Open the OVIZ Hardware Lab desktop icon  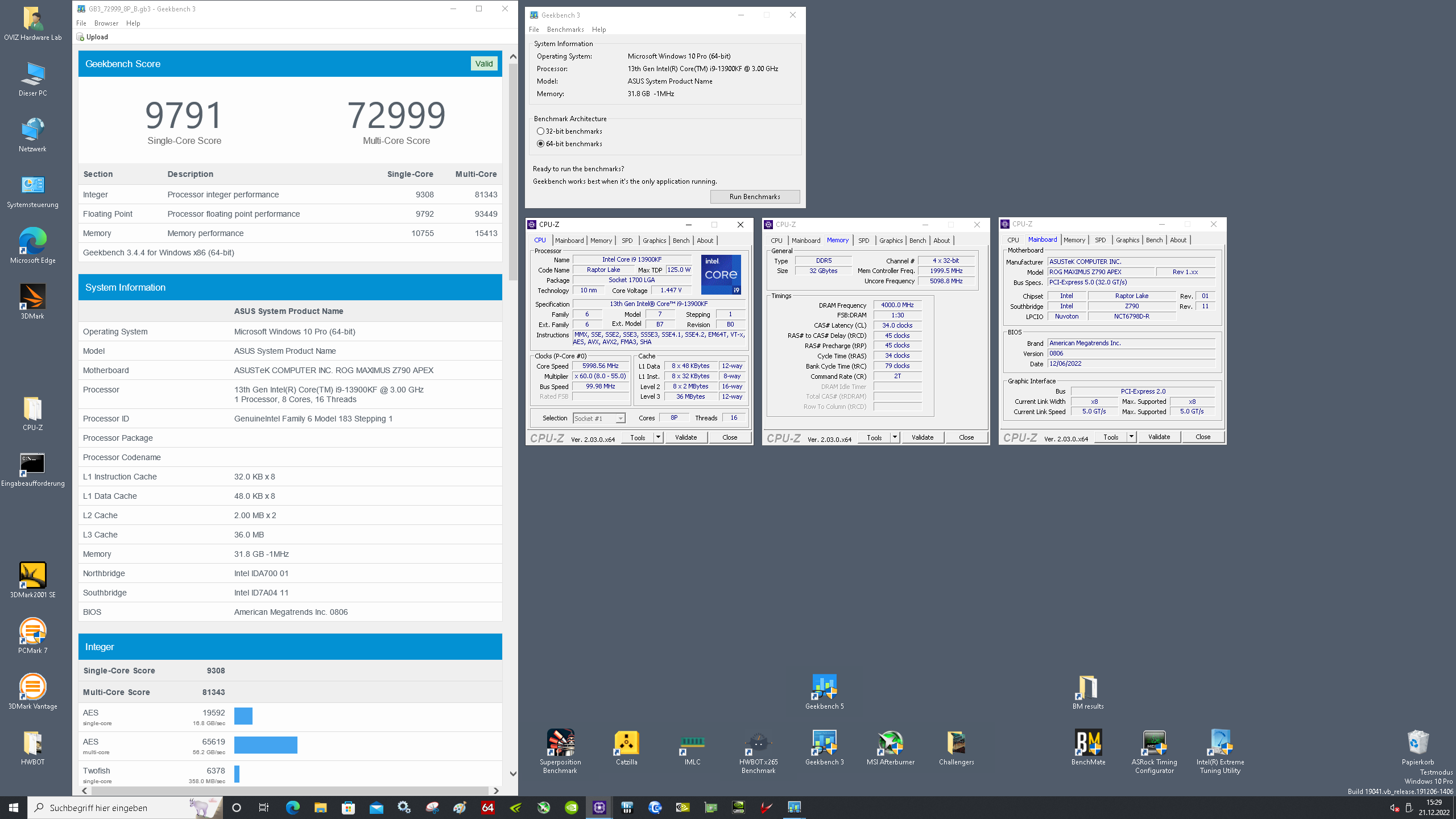[x=33, y=24]
